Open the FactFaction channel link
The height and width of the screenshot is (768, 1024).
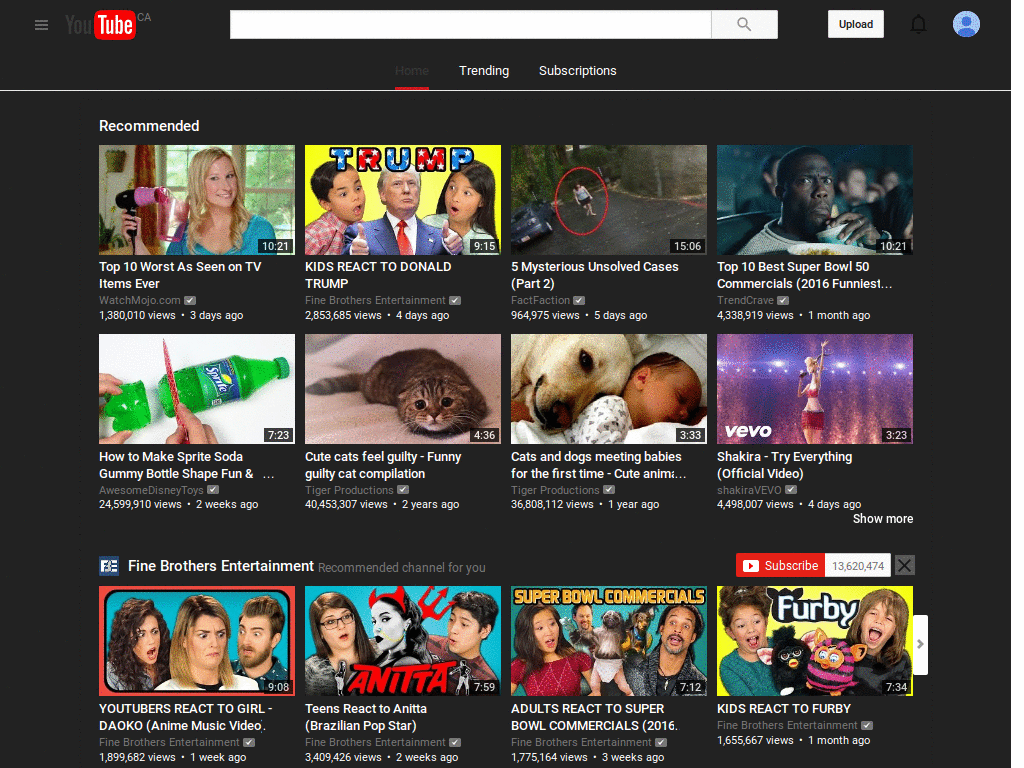(x=541, y=300)
